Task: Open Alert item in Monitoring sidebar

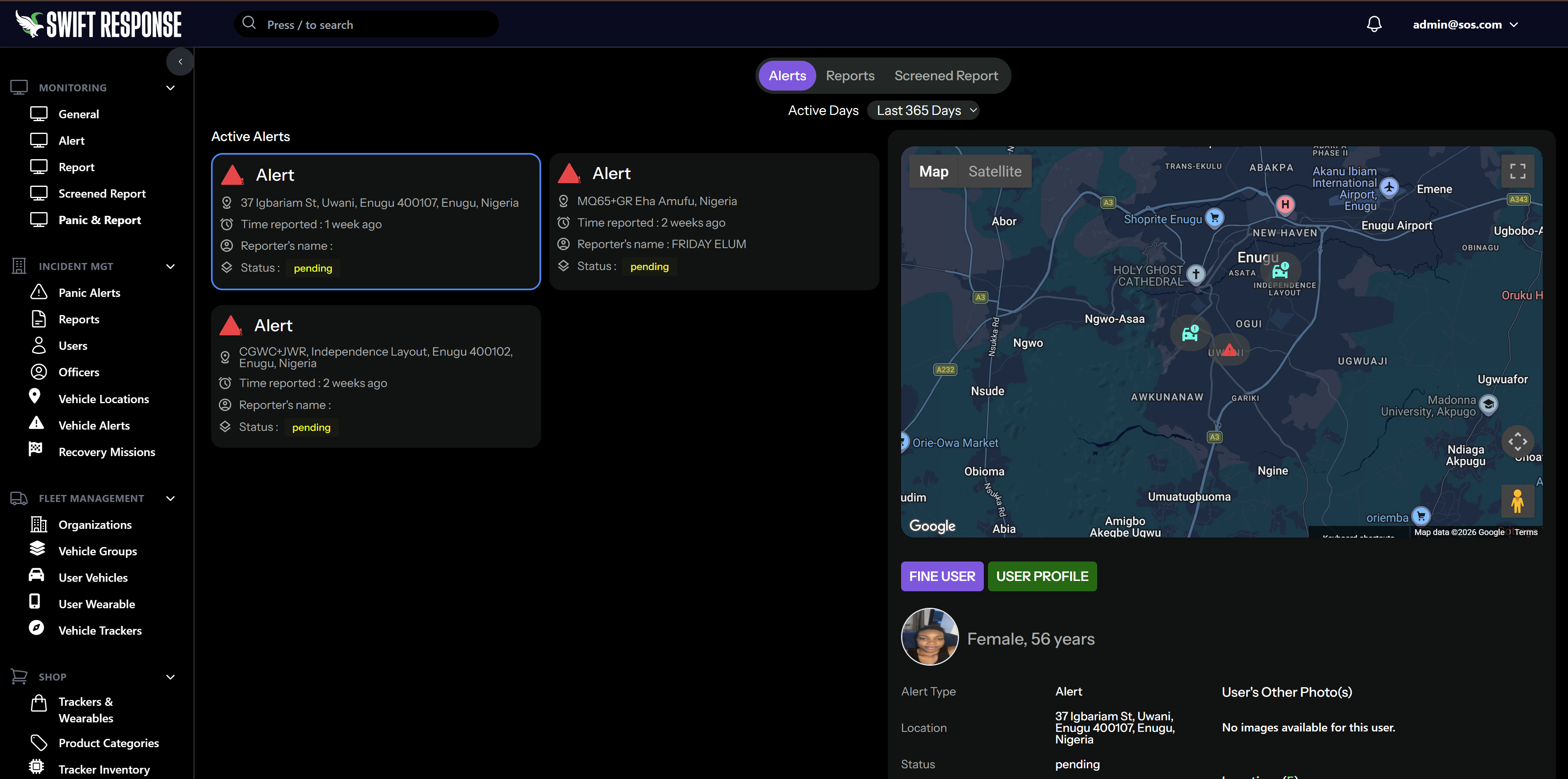Action: tap(71, 141)
